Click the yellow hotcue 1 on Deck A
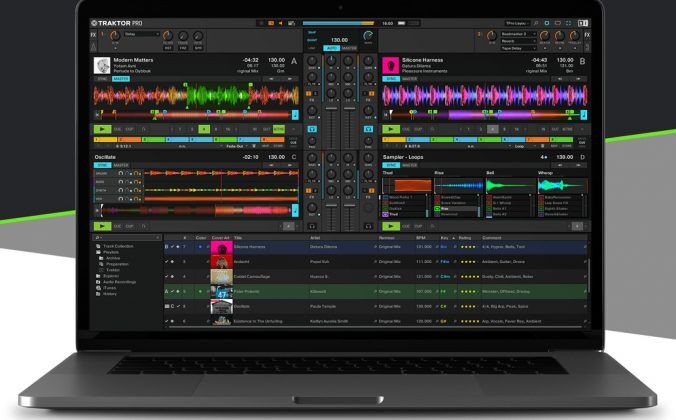The height and width of the screenshot is (420, 676). (x=106, y=140)
